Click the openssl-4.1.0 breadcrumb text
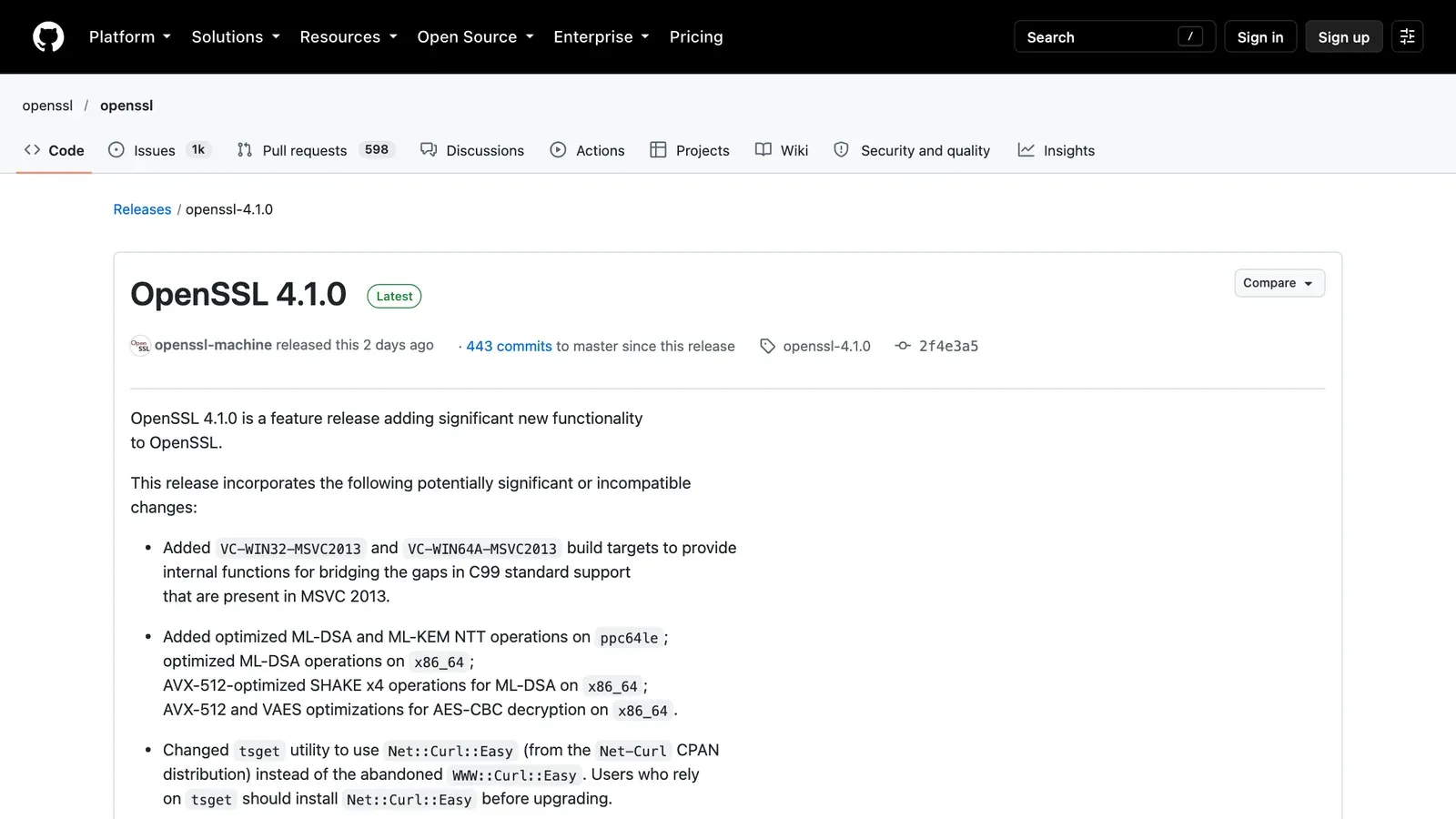 click(229, 209)
